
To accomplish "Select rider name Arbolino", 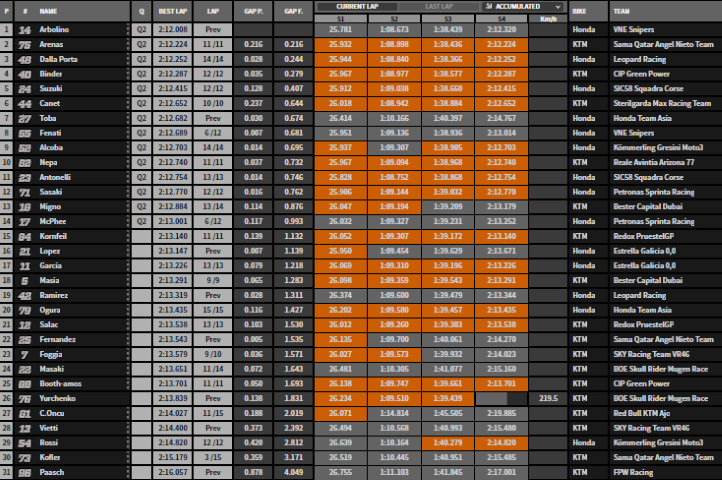I will (54, 29).
